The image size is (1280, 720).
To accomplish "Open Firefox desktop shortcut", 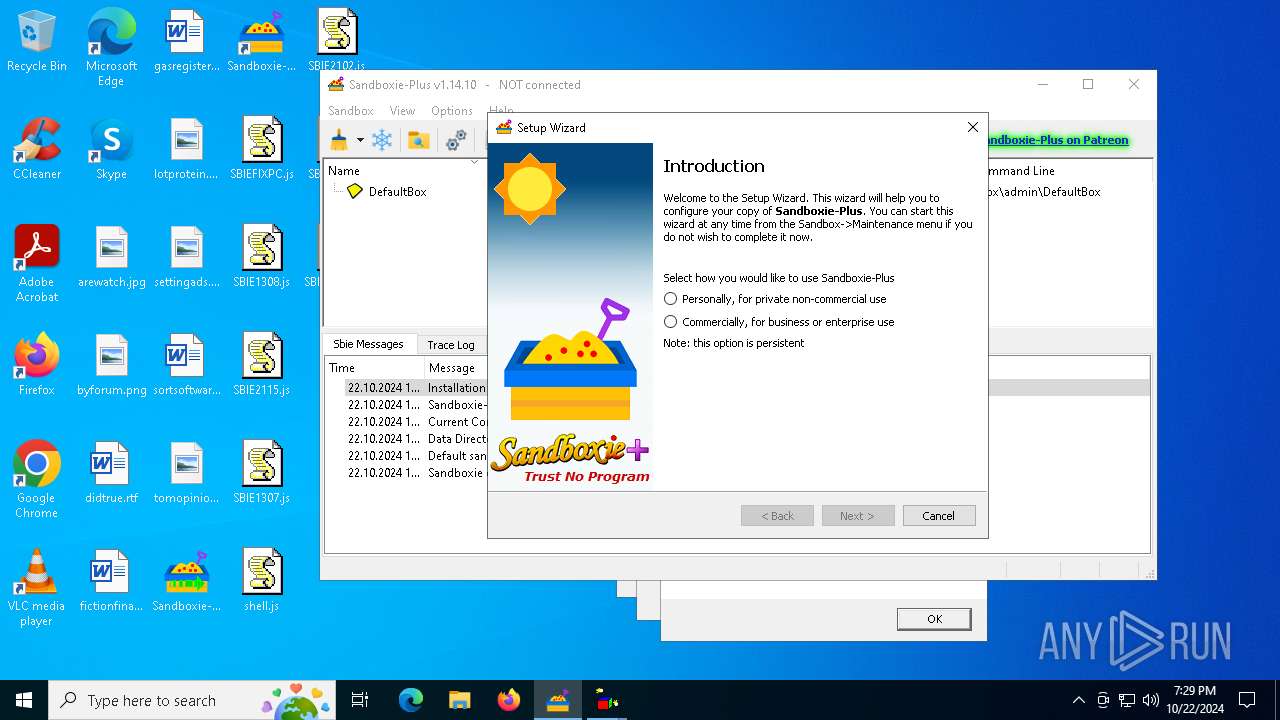I will point(37,366).
